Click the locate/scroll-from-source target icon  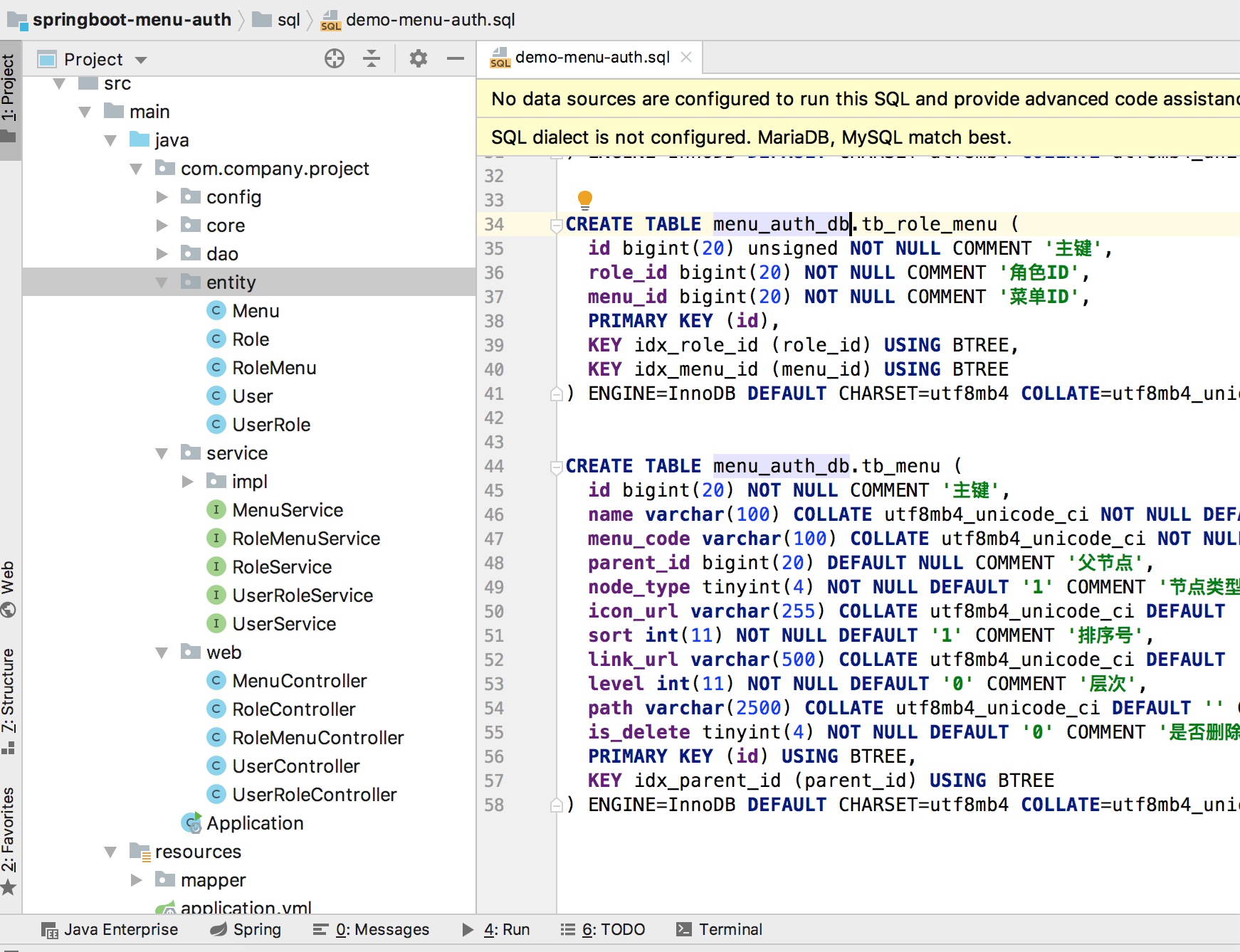pos(334,58)
